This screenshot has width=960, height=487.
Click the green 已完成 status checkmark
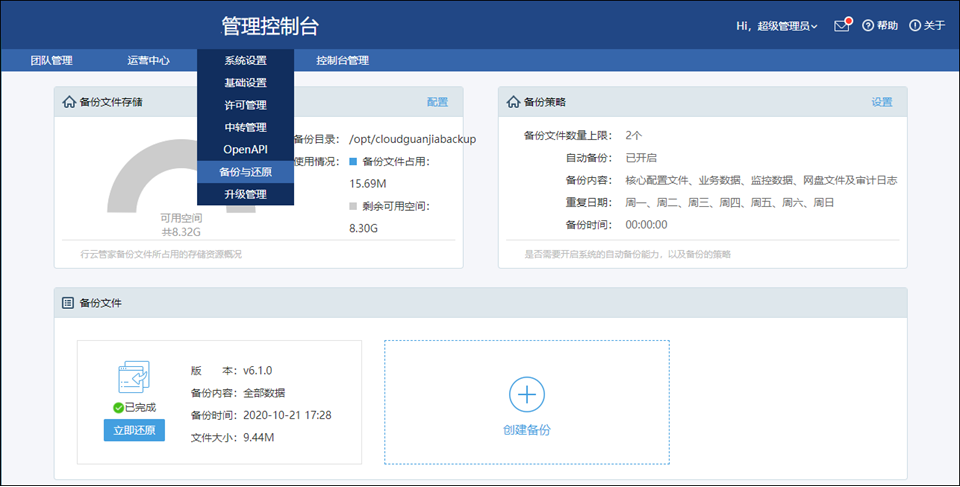(x=118, y=408)
